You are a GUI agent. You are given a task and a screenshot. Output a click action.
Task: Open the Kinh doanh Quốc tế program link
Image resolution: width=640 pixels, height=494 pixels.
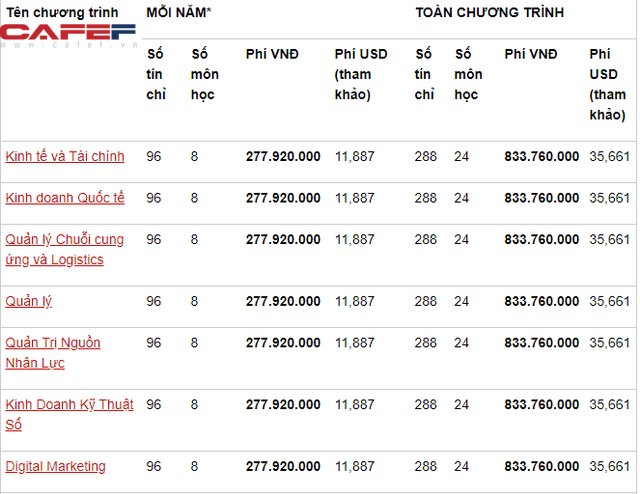pyautogui.click(x=65, y=198)
